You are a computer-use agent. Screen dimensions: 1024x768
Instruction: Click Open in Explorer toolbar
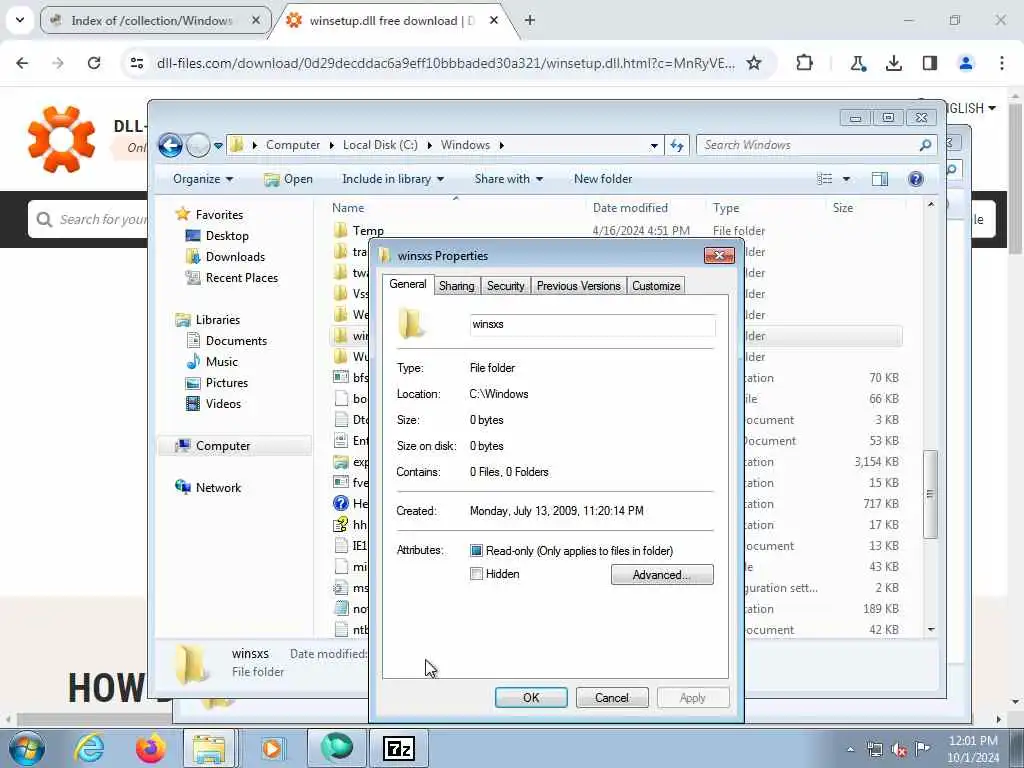pos(289,179)
